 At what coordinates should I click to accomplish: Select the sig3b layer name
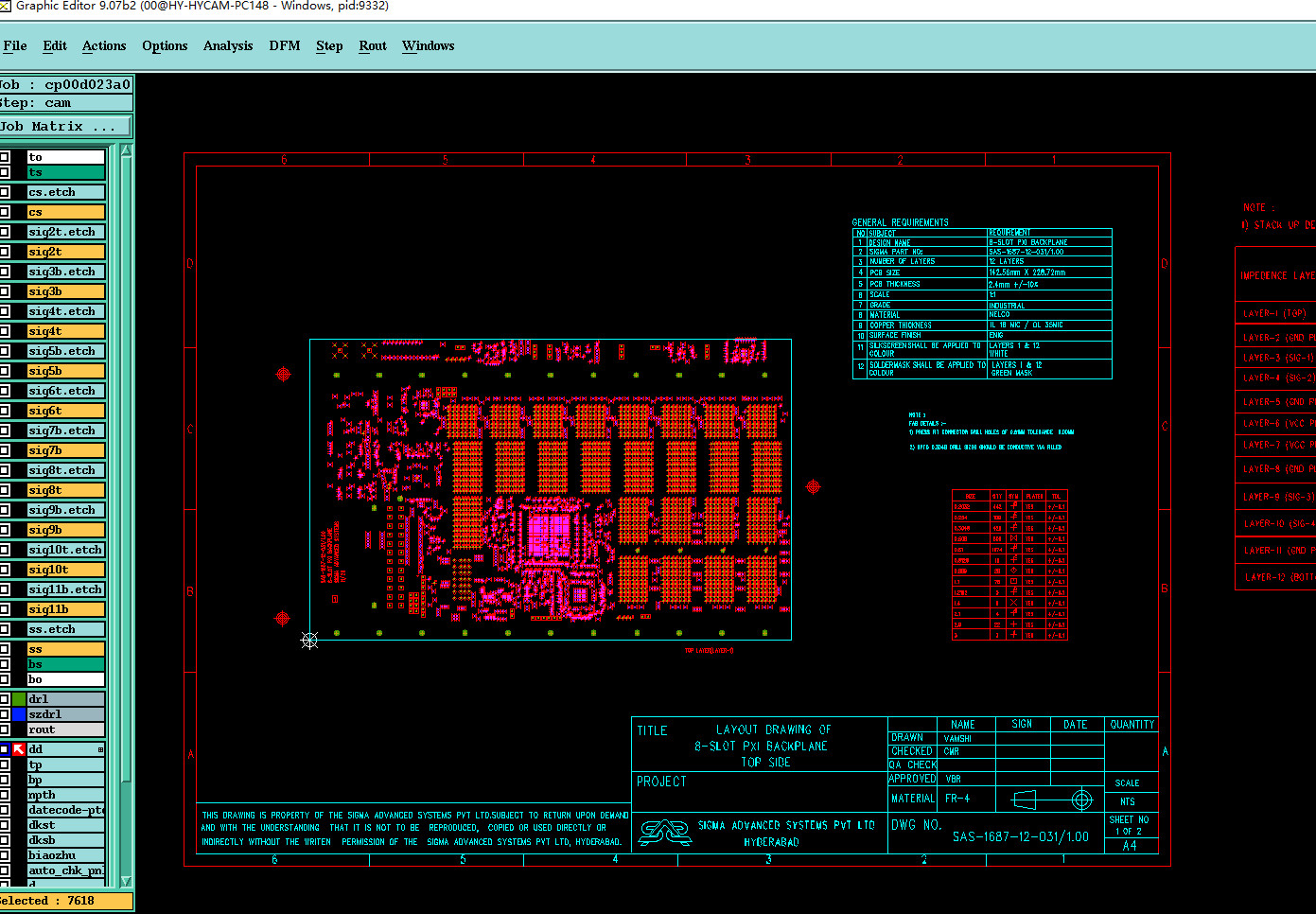pos(66,291)
